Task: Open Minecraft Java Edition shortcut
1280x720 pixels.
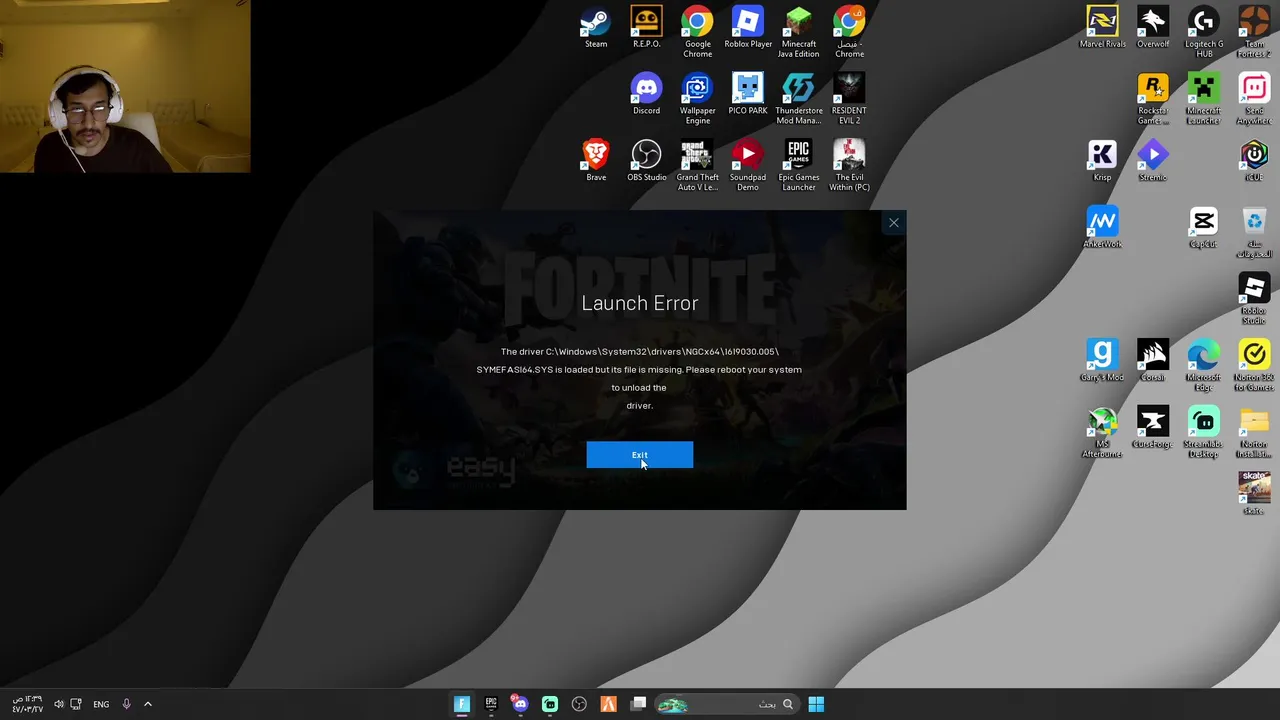Action: click(x=798, y=32)
